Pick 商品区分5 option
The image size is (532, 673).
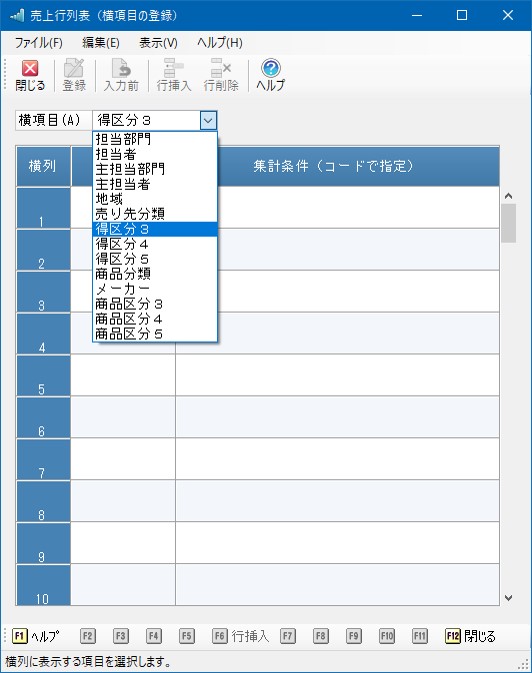point(155,334)
